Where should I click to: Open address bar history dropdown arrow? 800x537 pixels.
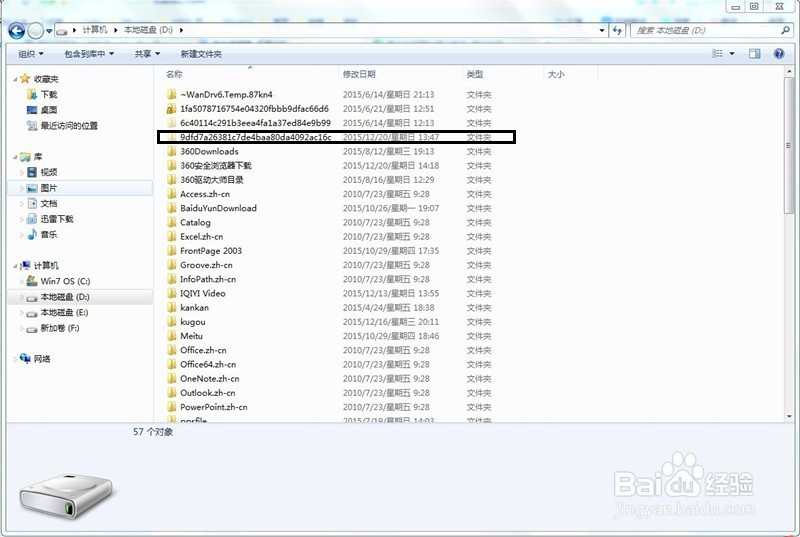[x=602, y=30]
